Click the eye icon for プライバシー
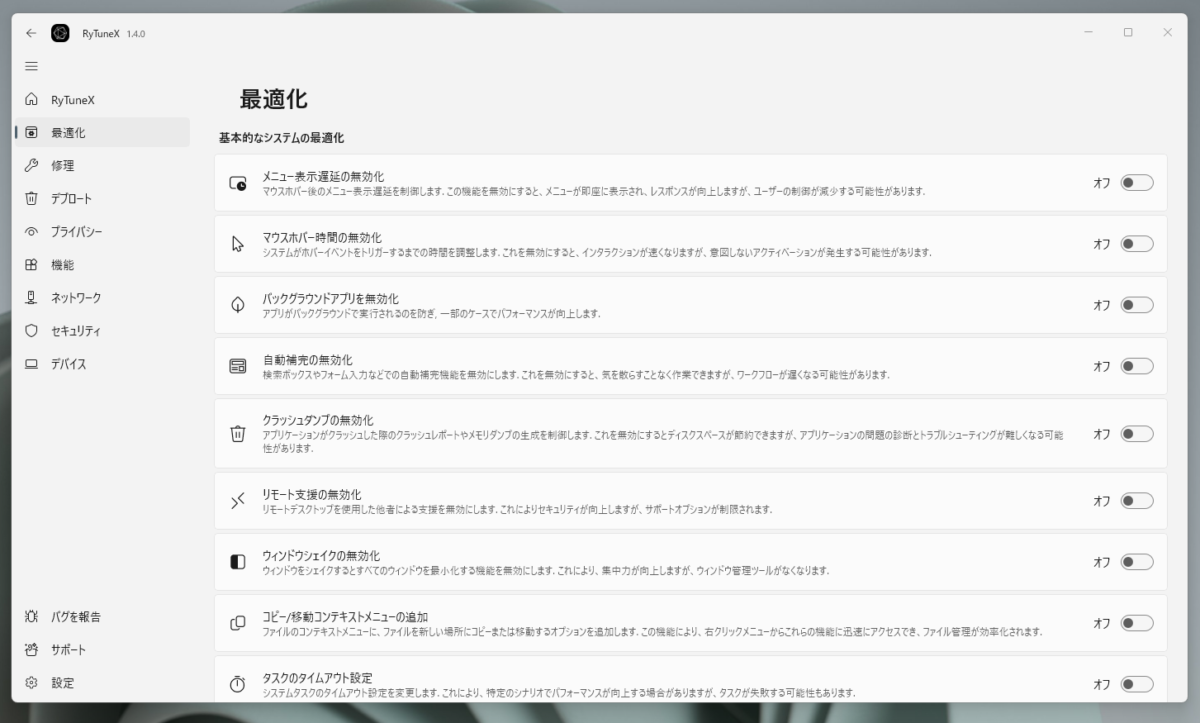Screen dimensions: 1200x723 click(31, 232)
